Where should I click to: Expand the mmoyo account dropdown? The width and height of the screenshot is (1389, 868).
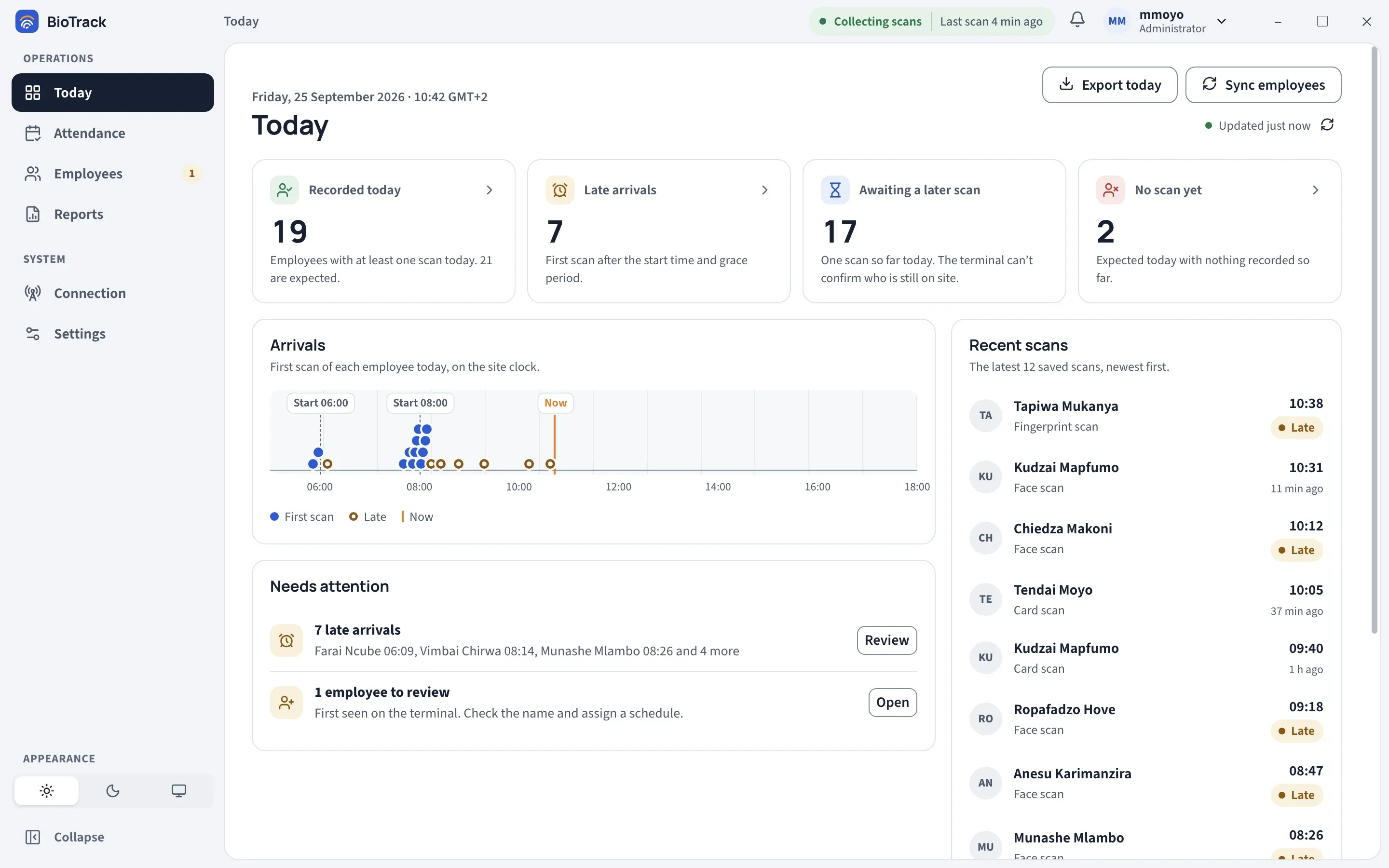pyautogui.click(x=1221, y=21)
